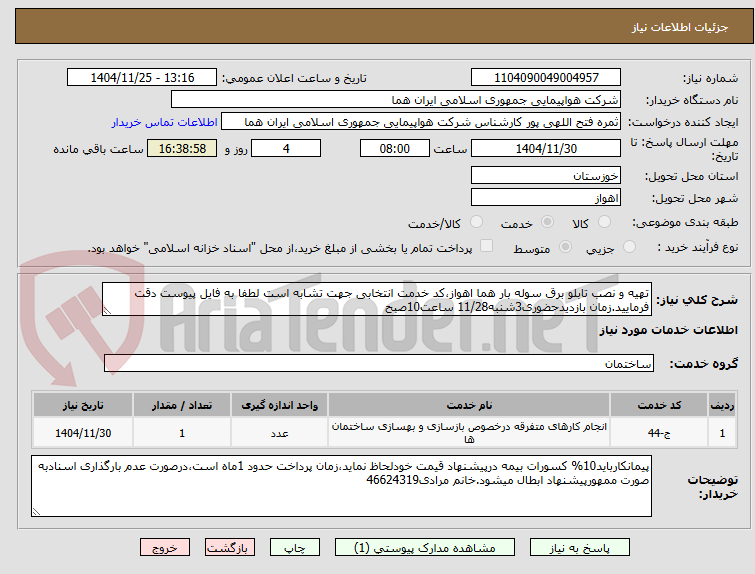The width and height of the screenshot is (755, 574).
Task: Click the ساعت باقی مانده label
Action: [98, 149]
